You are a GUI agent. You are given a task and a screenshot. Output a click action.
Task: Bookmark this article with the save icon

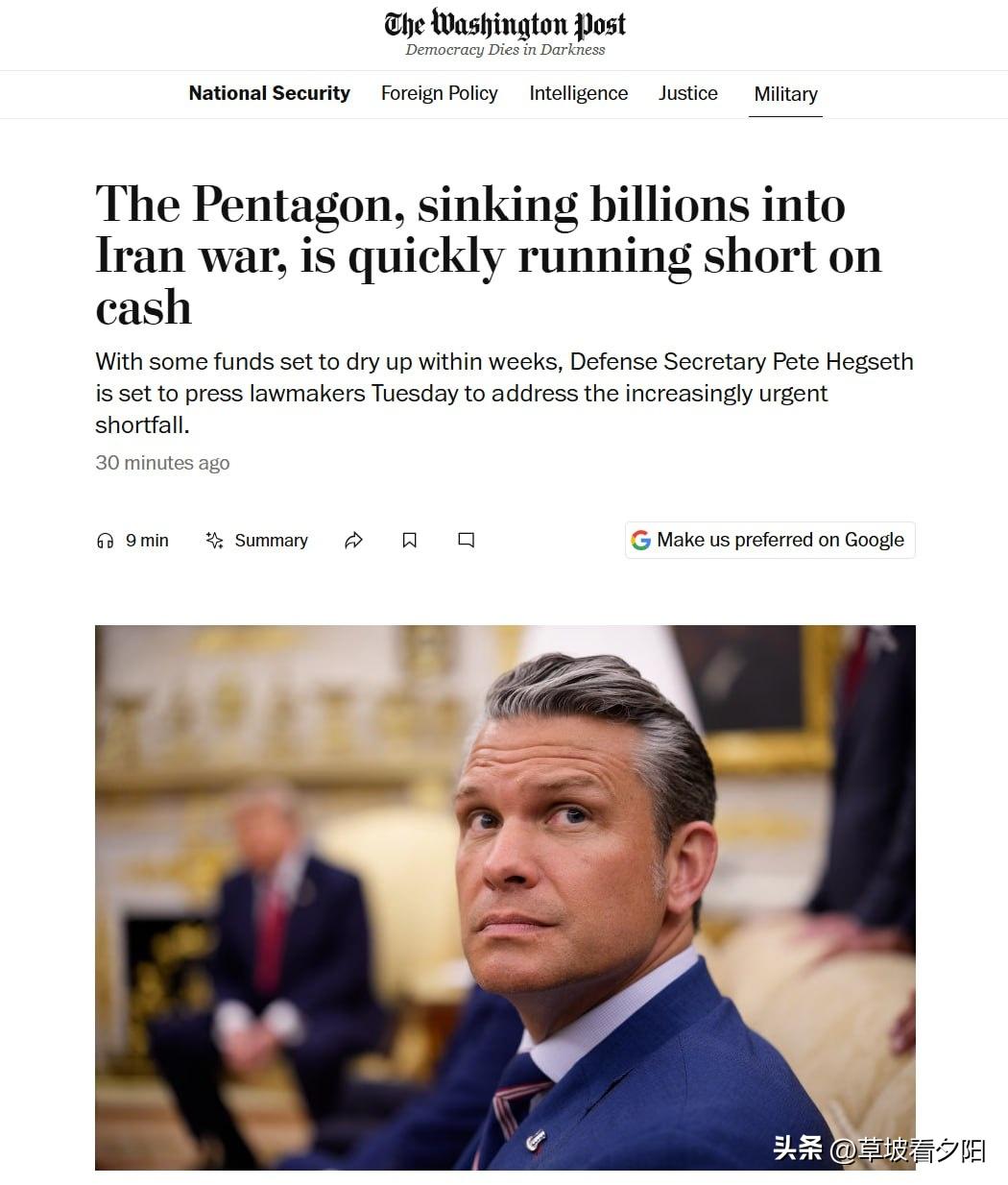coord(409,541)
